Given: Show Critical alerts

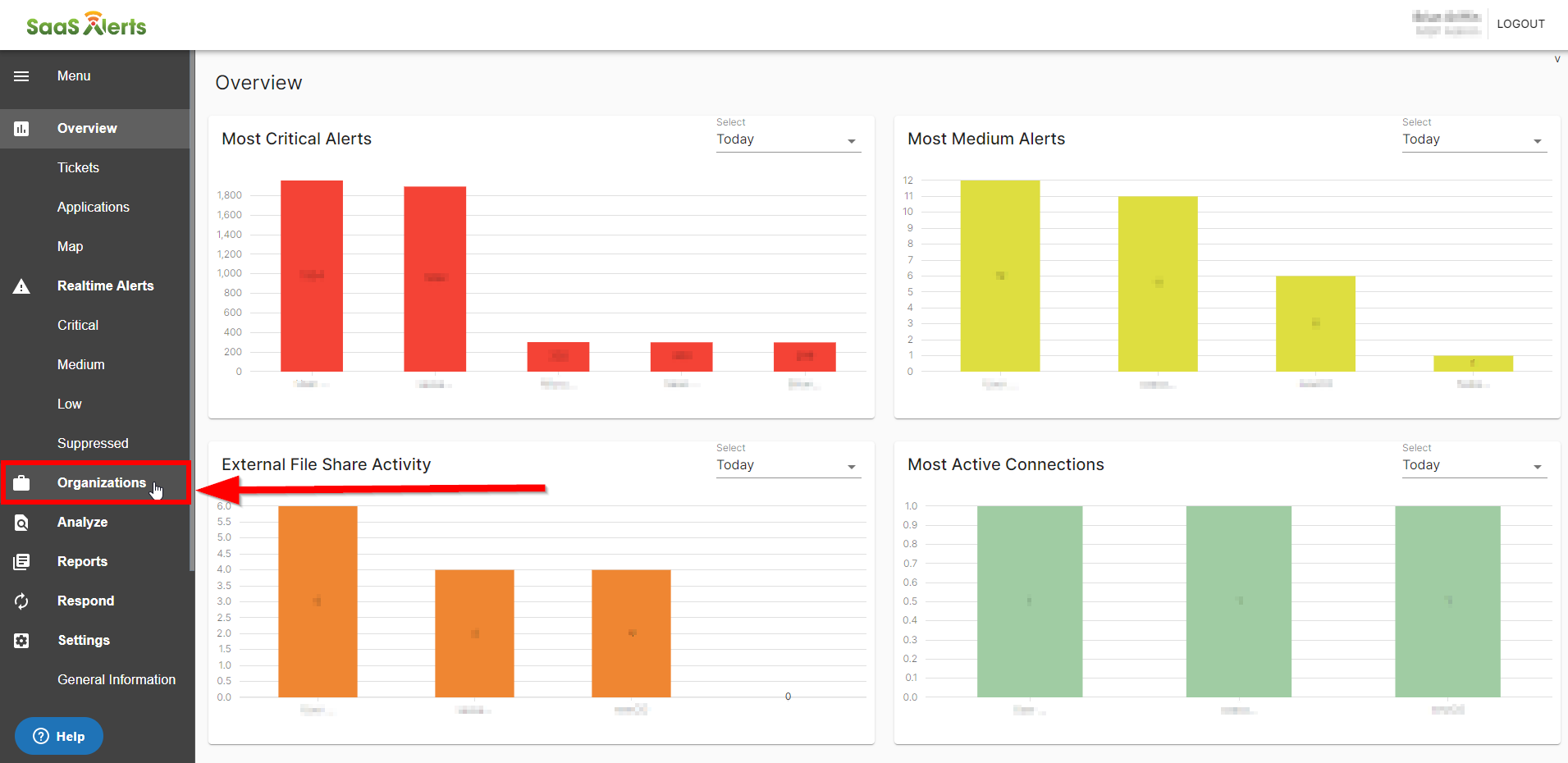Looking at the screenshot, I should point(95,326).
